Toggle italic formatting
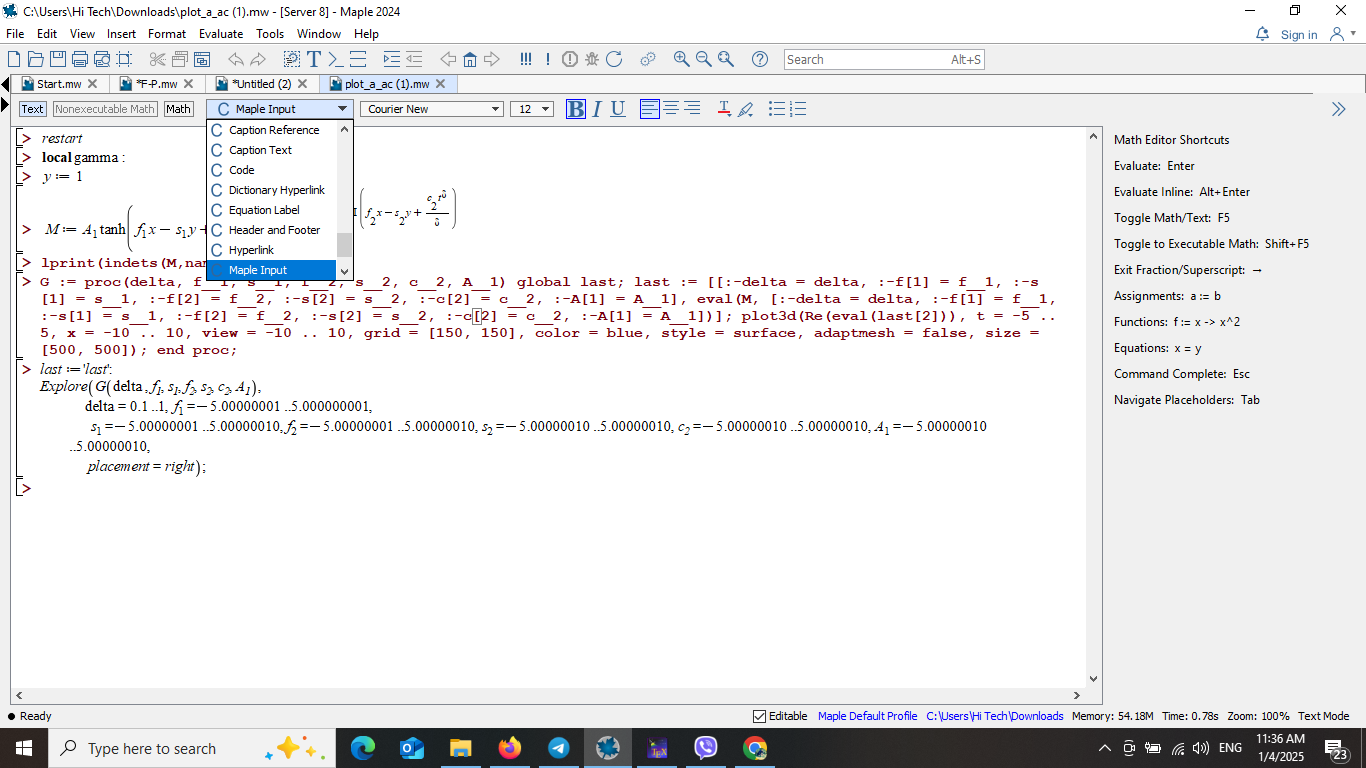The width and height of the screenshot is (1366, 768). [x=597, y=109]
